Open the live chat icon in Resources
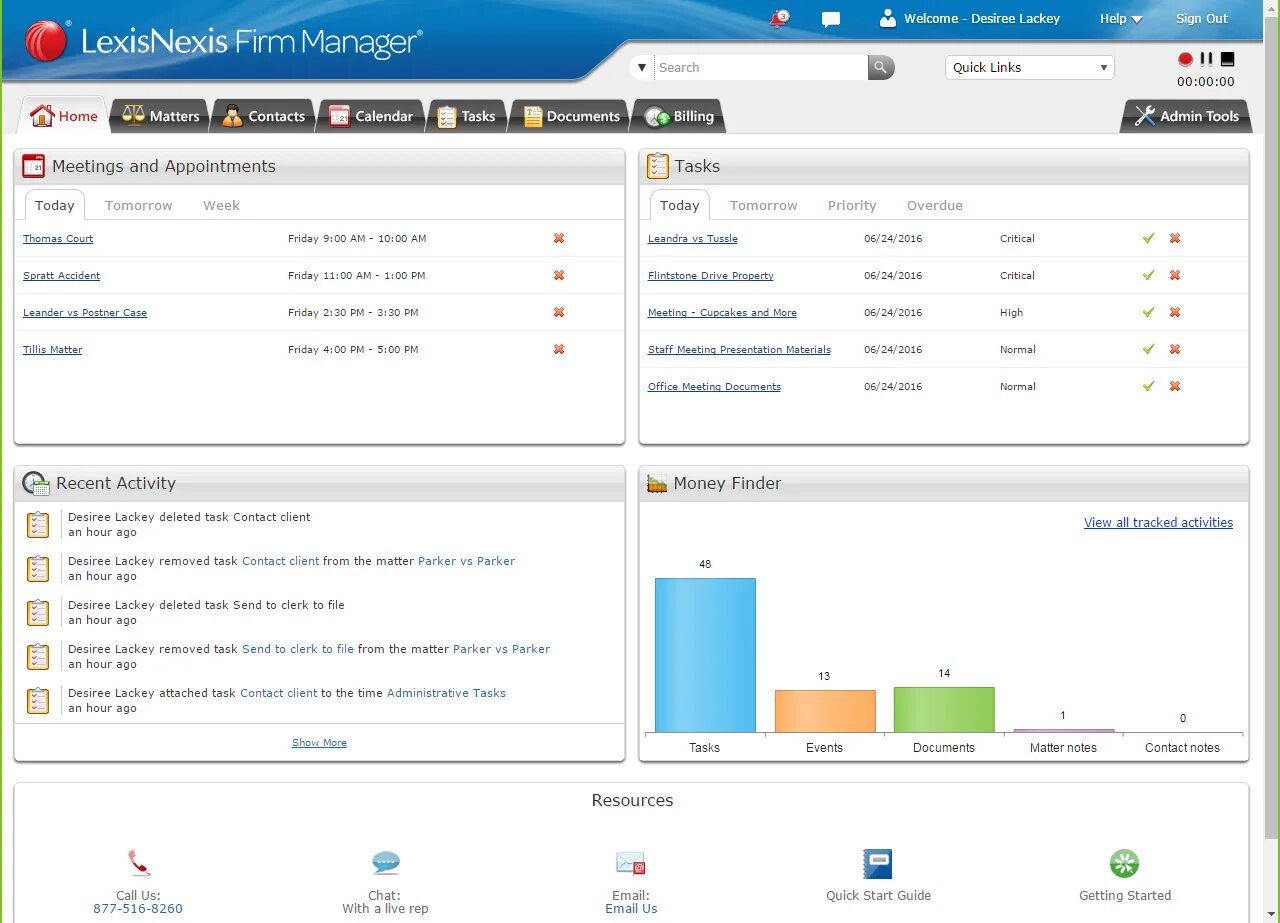Screen dimensions: 1280x923 [385, 863]
